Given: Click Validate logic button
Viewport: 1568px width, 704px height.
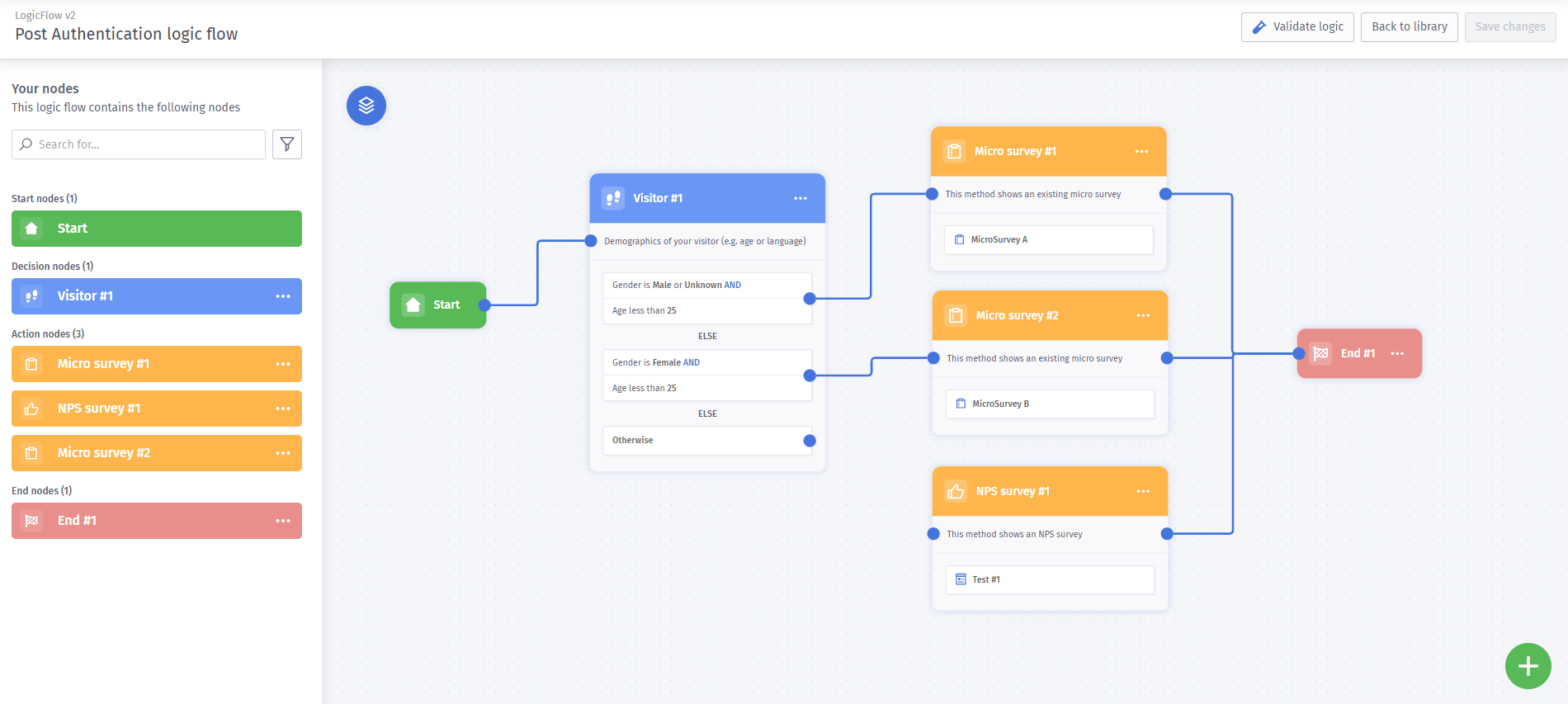Looking at the screenshot, I should pyautogui.click(x=1297, y=26).
